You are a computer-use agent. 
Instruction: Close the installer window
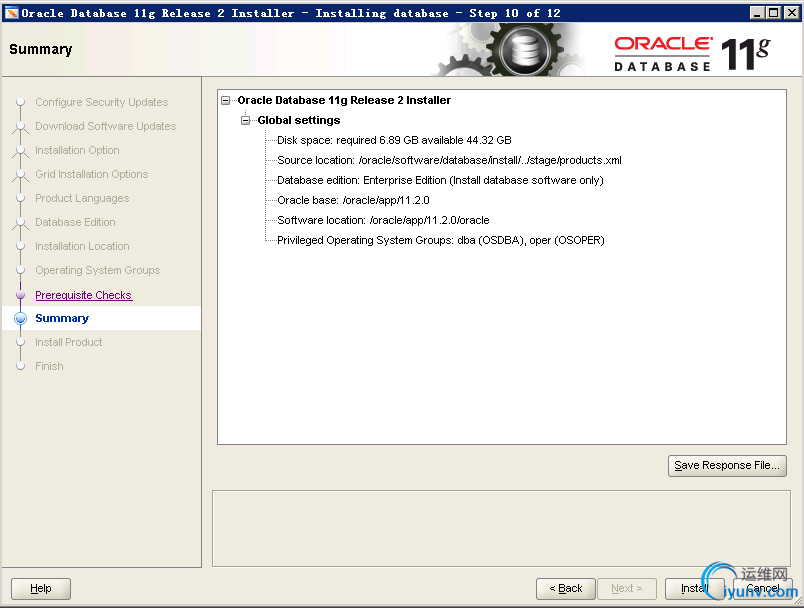[792, 13]
